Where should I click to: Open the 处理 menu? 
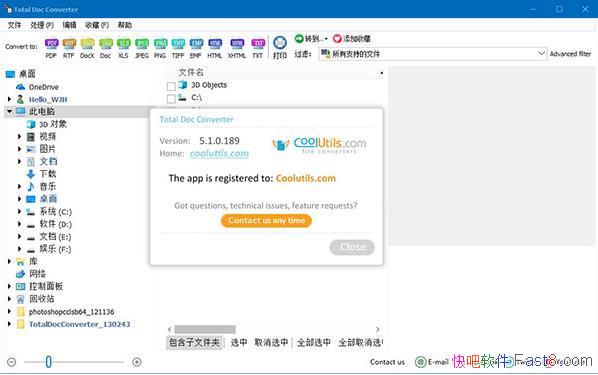point(42,25)
